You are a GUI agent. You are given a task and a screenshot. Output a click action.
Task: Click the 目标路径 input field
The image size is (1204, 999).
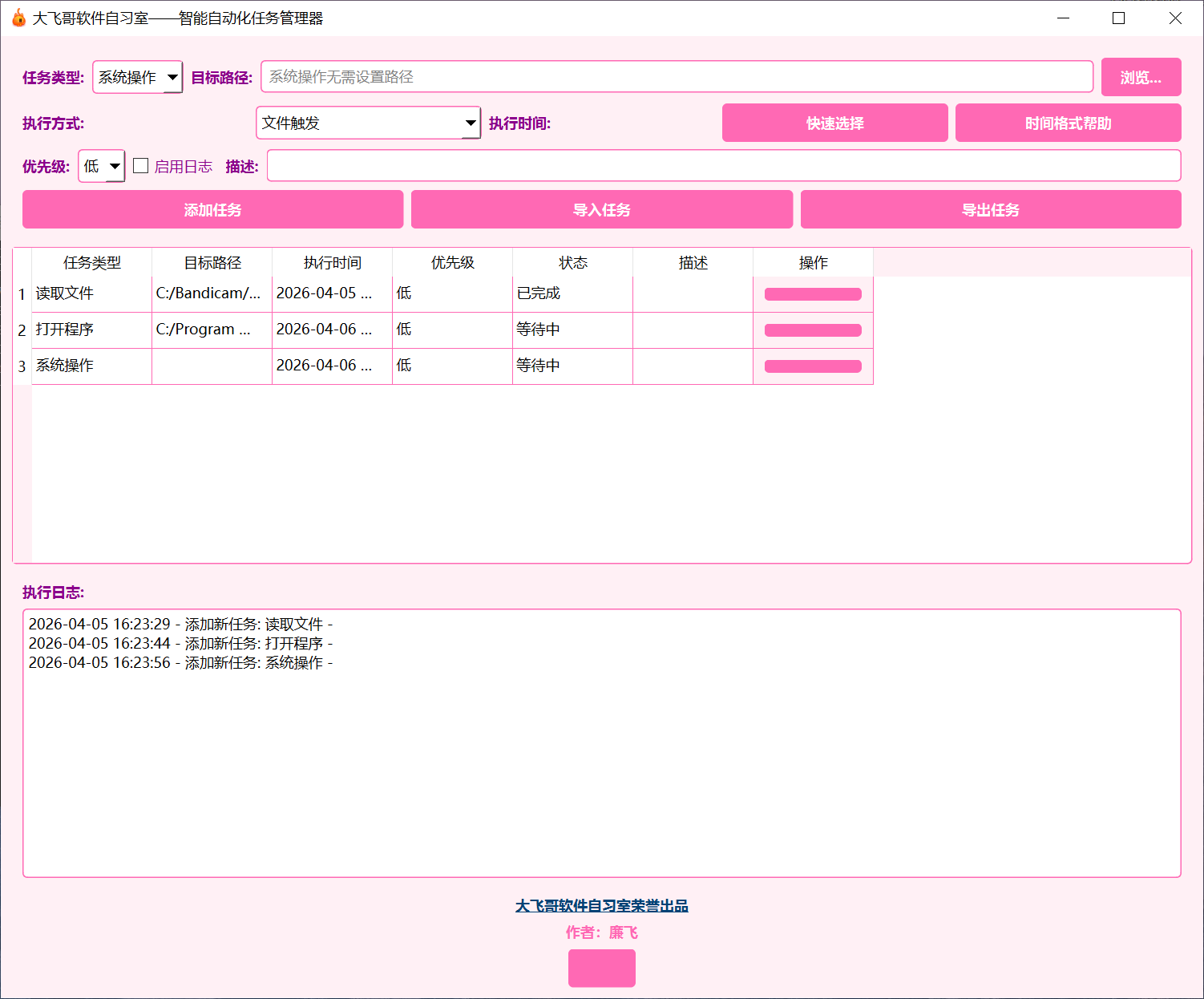coord(677,77)
